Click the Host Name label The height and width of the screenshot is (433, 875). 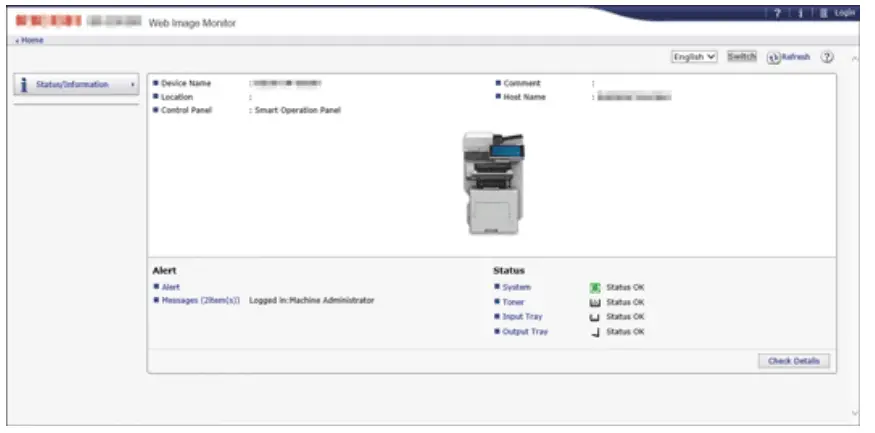pyautogui.click(x=525, y=97)
